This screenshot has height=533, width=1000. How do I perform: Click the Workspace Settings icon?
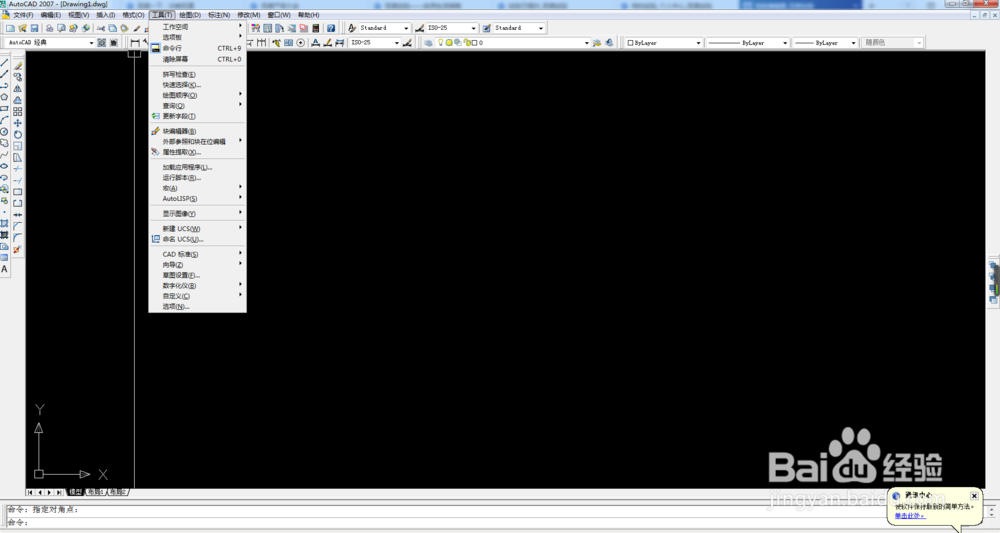[101, 43]
